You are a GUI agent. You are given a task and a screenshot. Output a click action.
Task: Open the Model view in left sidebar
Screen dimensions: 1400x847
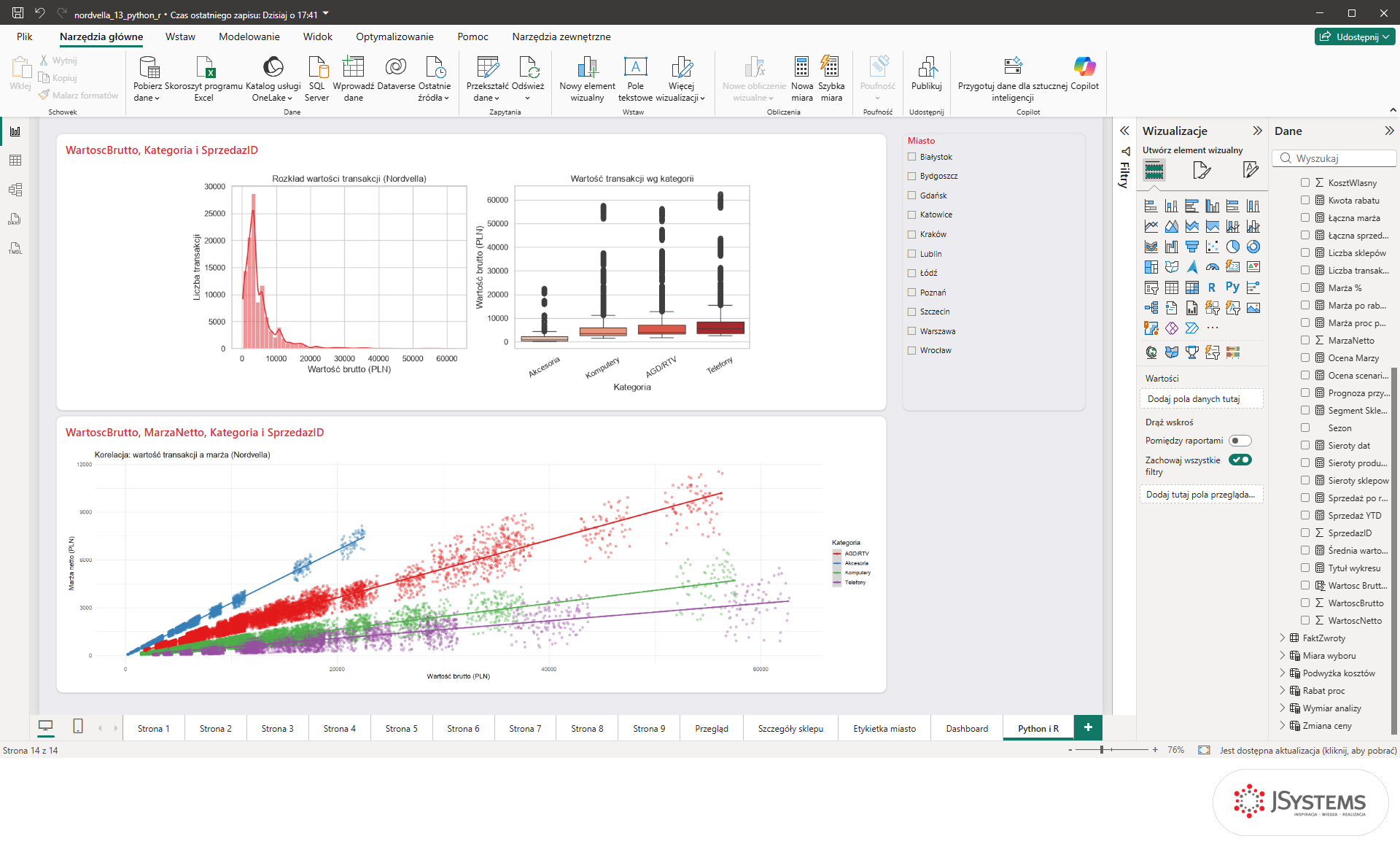[x=15, y=190]
